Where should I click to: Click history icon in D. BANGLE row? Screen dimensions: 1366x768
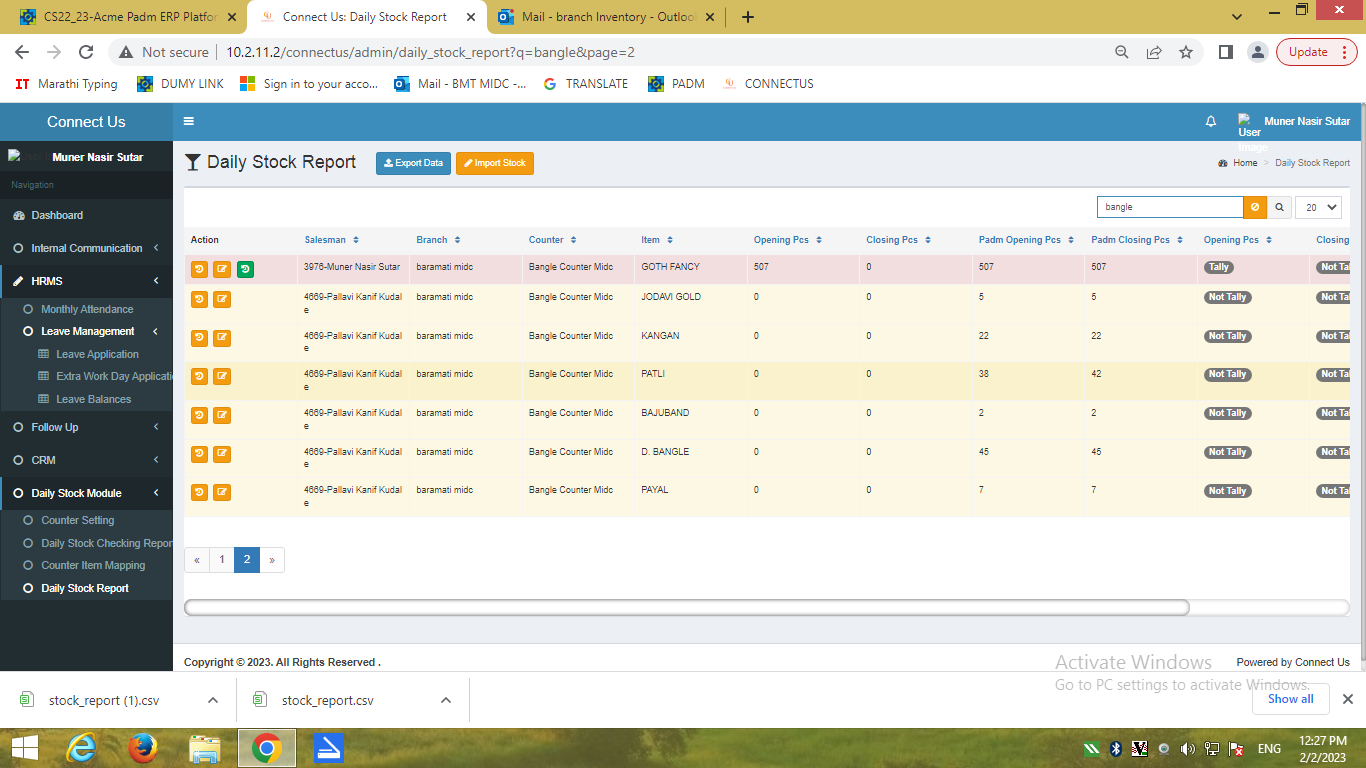click(199, 454)
